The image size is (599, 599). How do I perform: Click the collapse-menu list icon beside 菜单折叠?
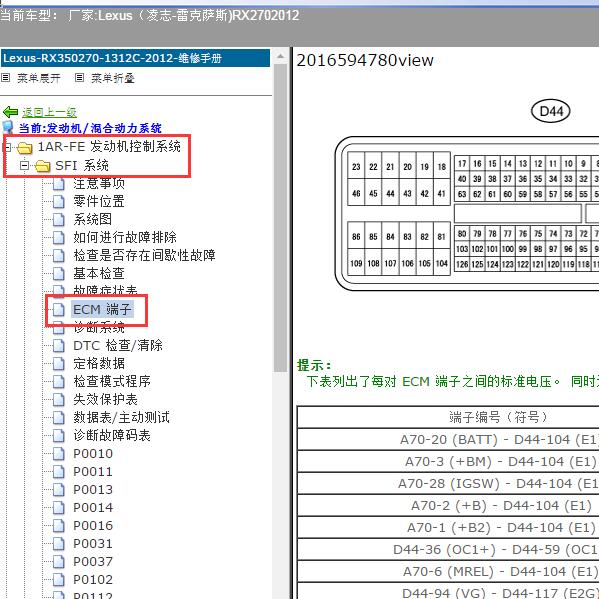(79, 78)
